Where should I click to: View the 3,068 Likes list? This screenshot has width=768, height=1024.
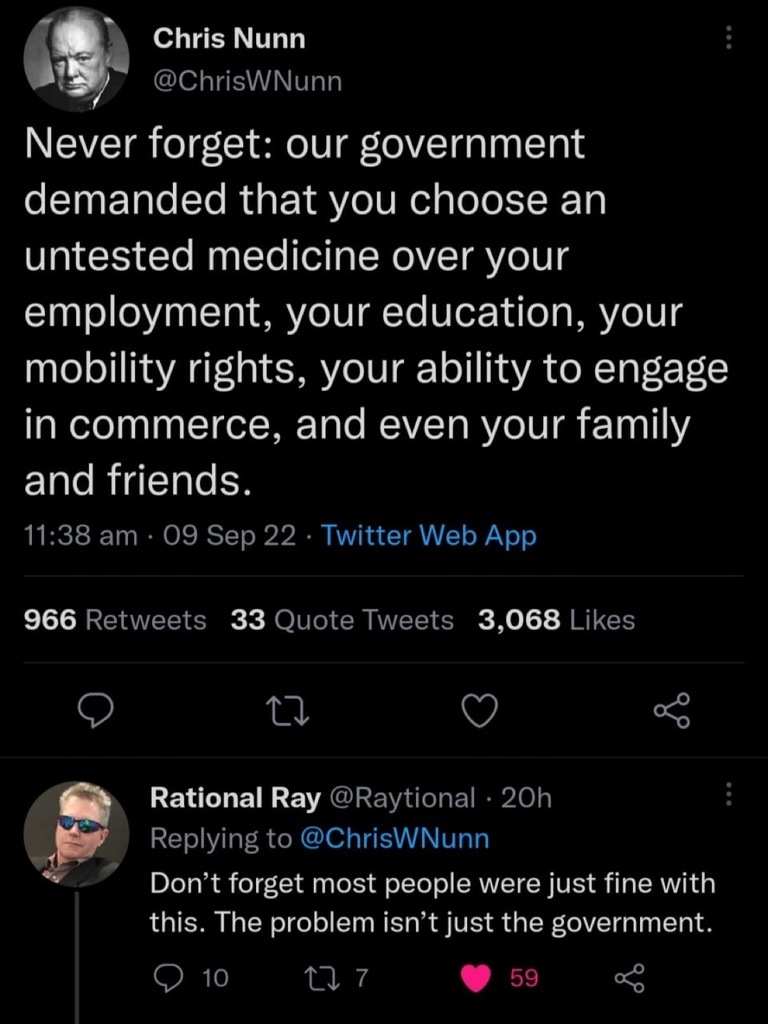pyautogui.click(x=556, y=620)
